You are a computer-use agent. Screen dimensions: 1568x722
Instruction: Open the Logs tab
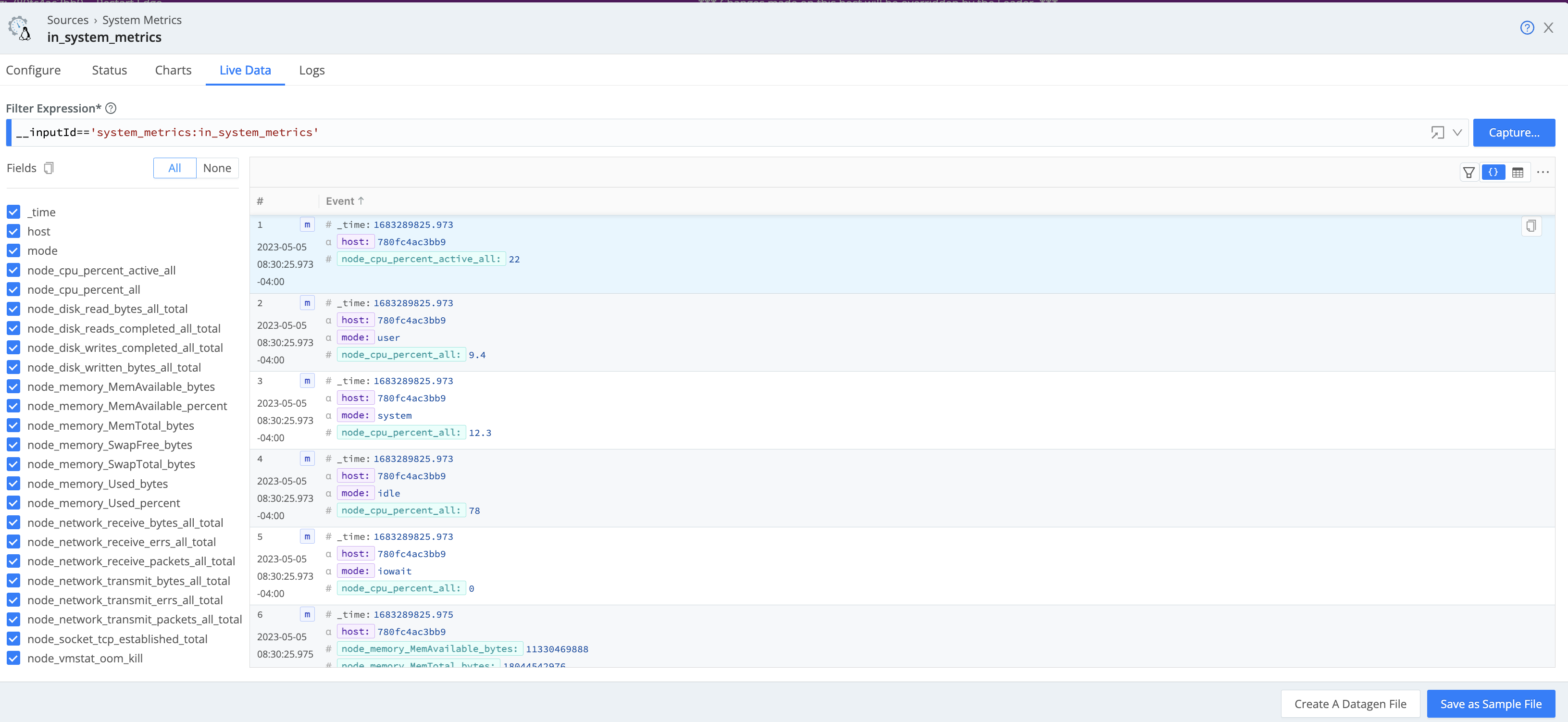[311, 70]
